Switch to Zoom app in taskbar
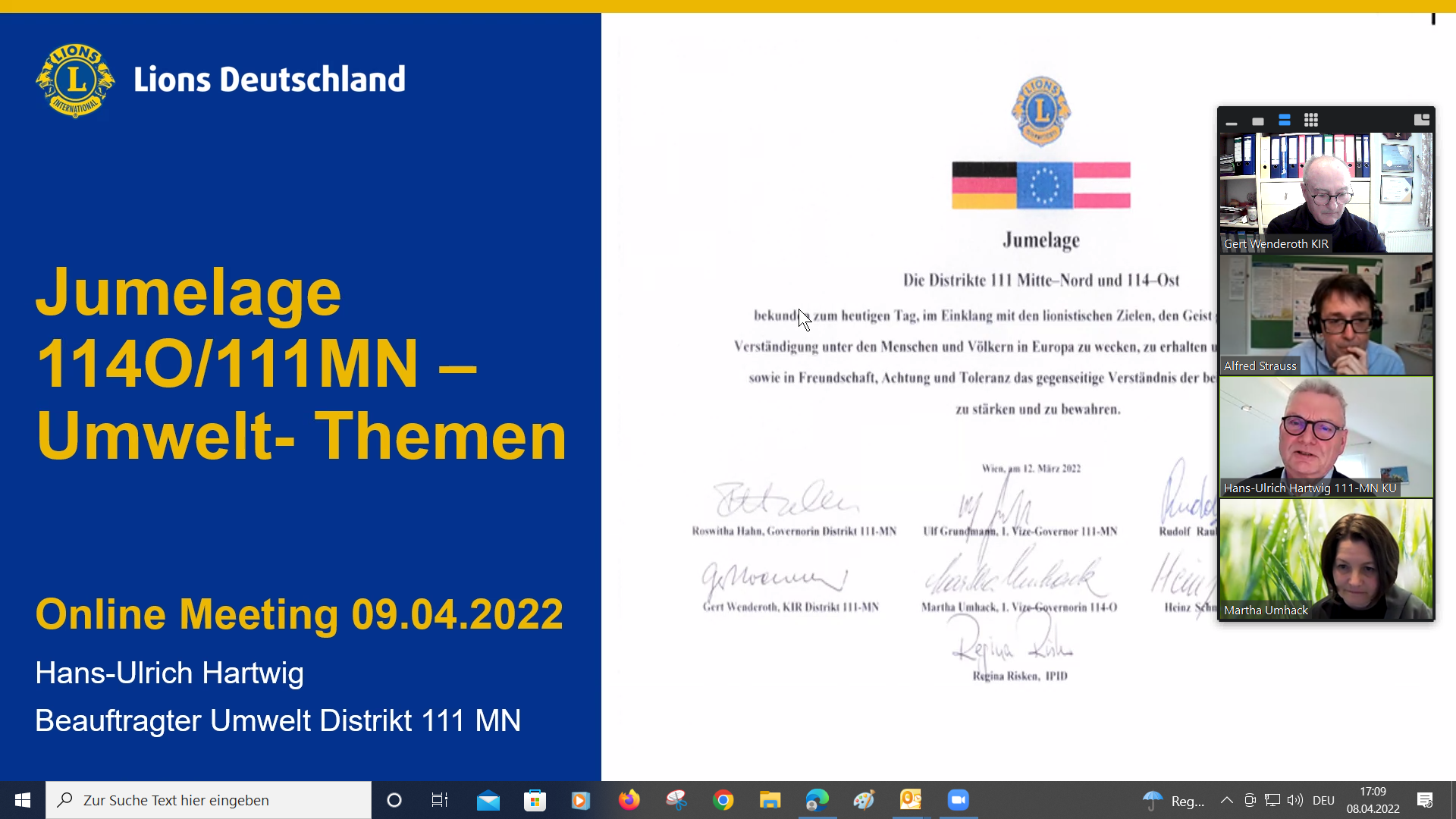 pos(958,800)
